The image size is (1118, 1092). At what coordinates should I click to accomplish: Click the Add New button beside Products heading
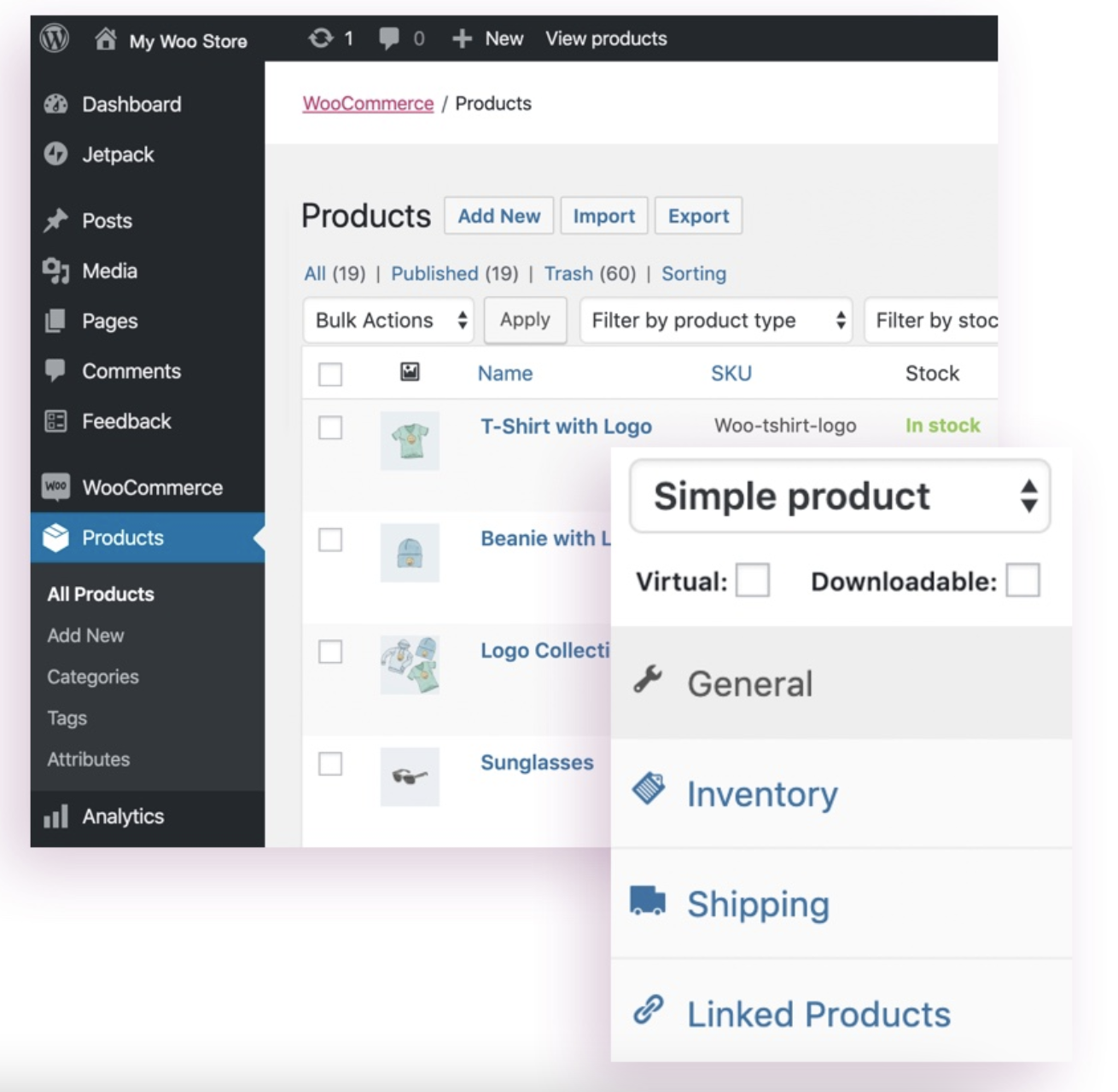tap(499, 216)
